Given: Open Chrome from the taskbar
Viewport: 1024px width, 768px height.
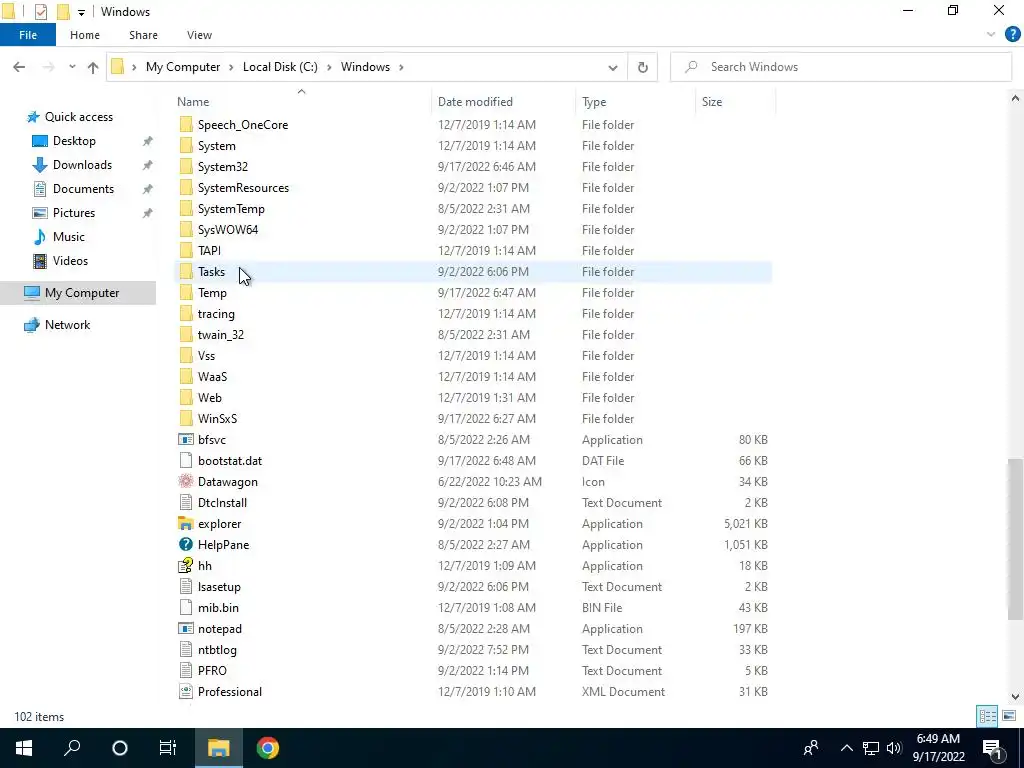Looking at the screenshot, I should 268,748.
